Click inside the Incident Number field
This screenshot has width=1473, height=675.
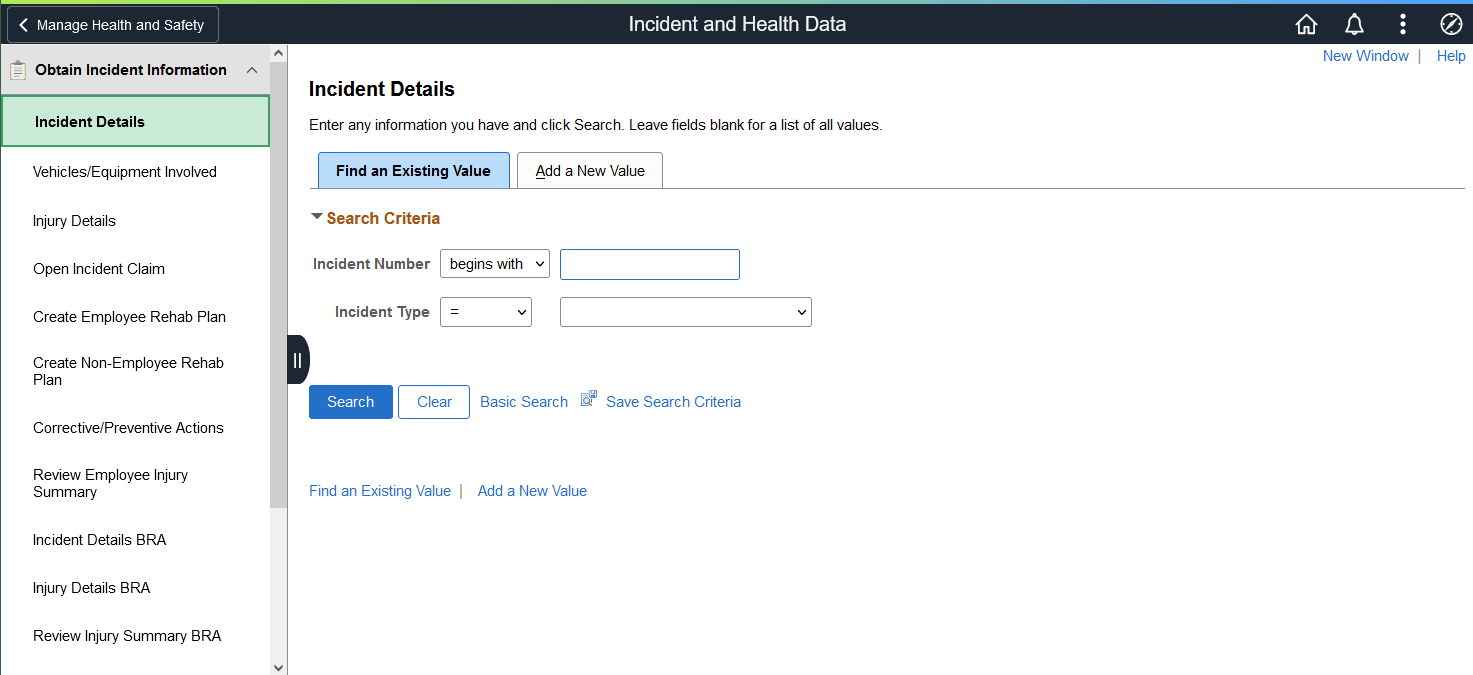tap(649, 264)
